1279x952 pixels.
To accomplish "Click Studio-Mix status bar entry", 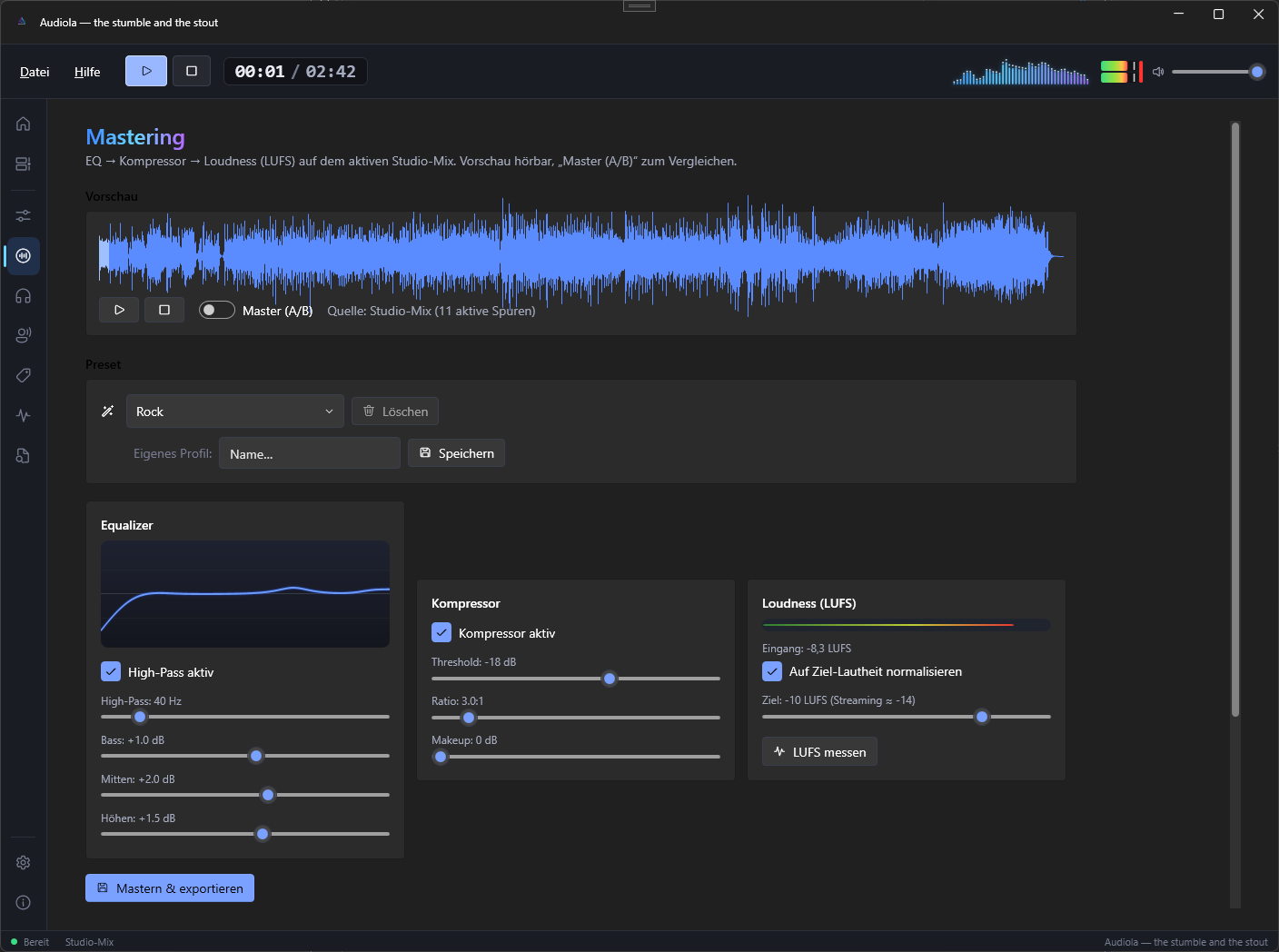I will (89, 942).
